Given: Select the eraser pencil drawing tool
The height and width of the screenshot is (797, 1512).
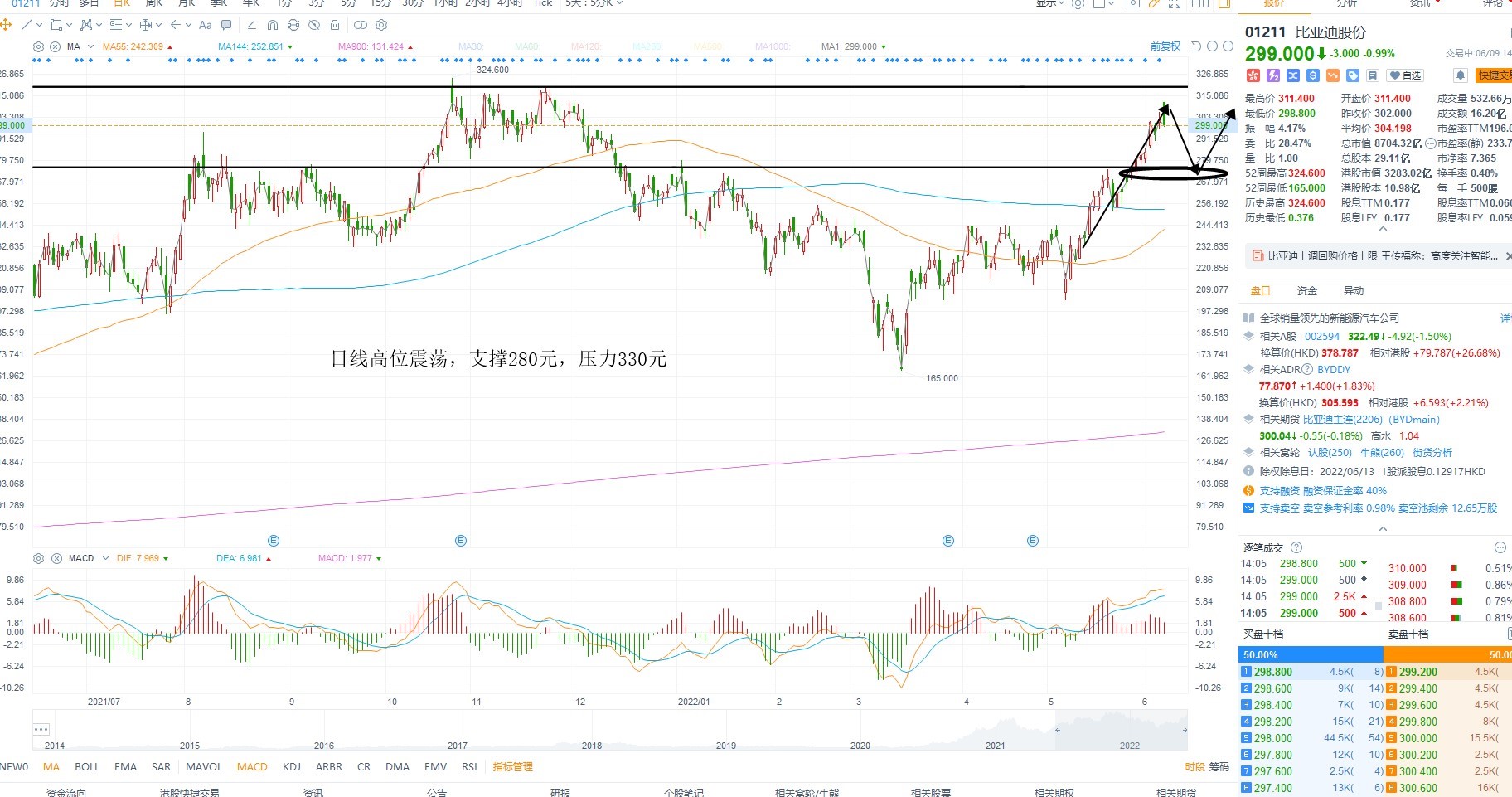Looking at the screenshot, I should pyautogui.click(x=252, y=25).
